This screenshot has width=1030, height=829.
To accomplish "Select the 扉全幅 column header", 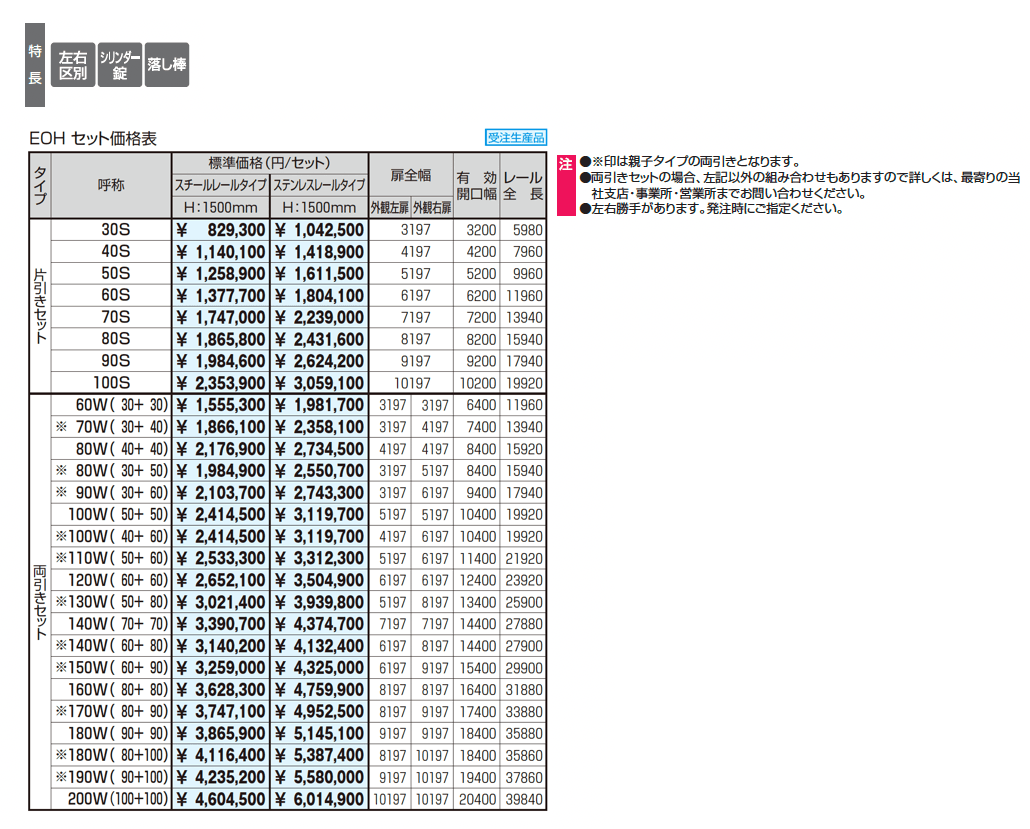I will (x=411, y=175).
